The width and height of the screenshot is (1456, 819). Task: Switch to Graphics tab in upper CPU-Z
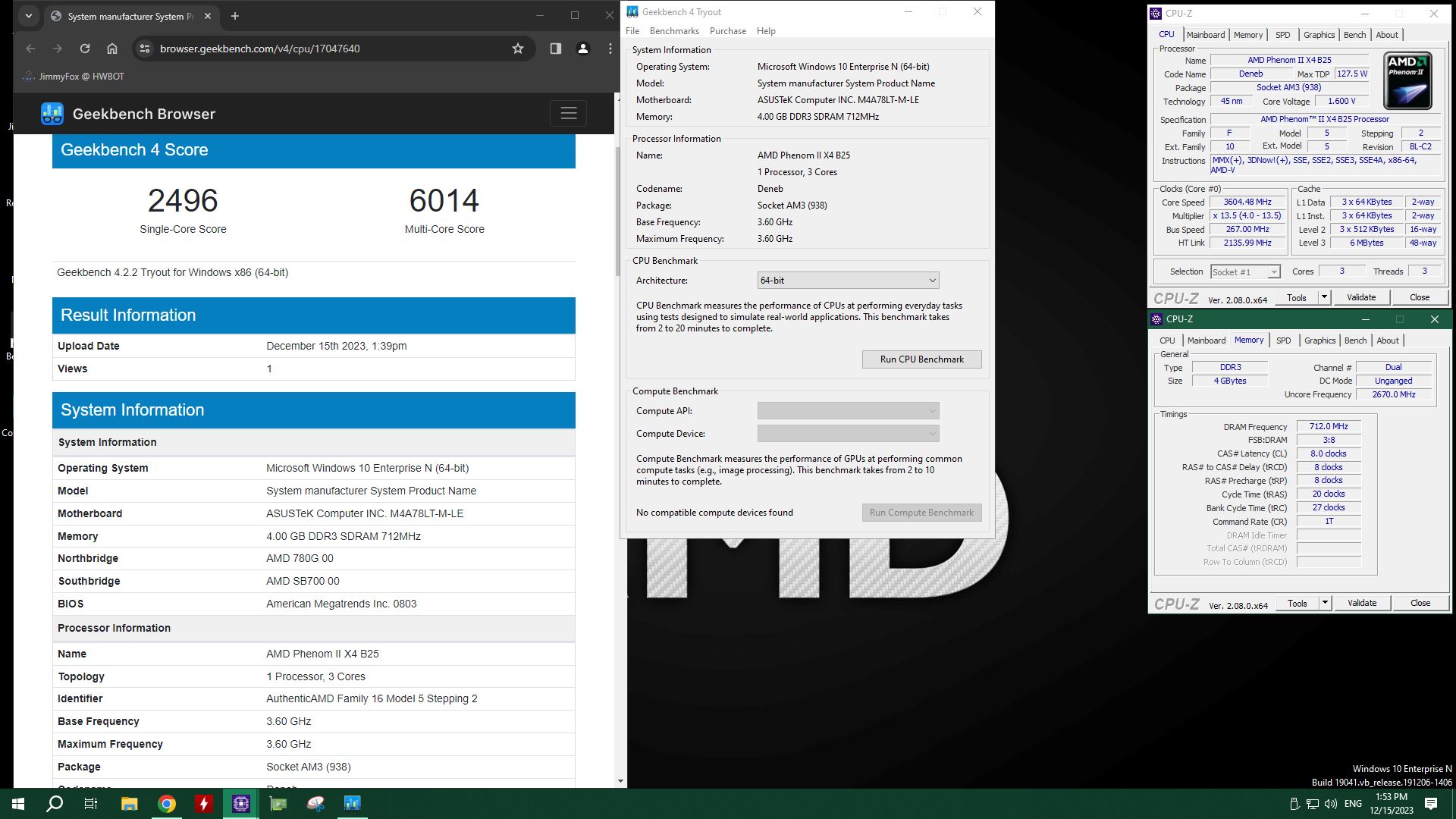pos(1319,35)
